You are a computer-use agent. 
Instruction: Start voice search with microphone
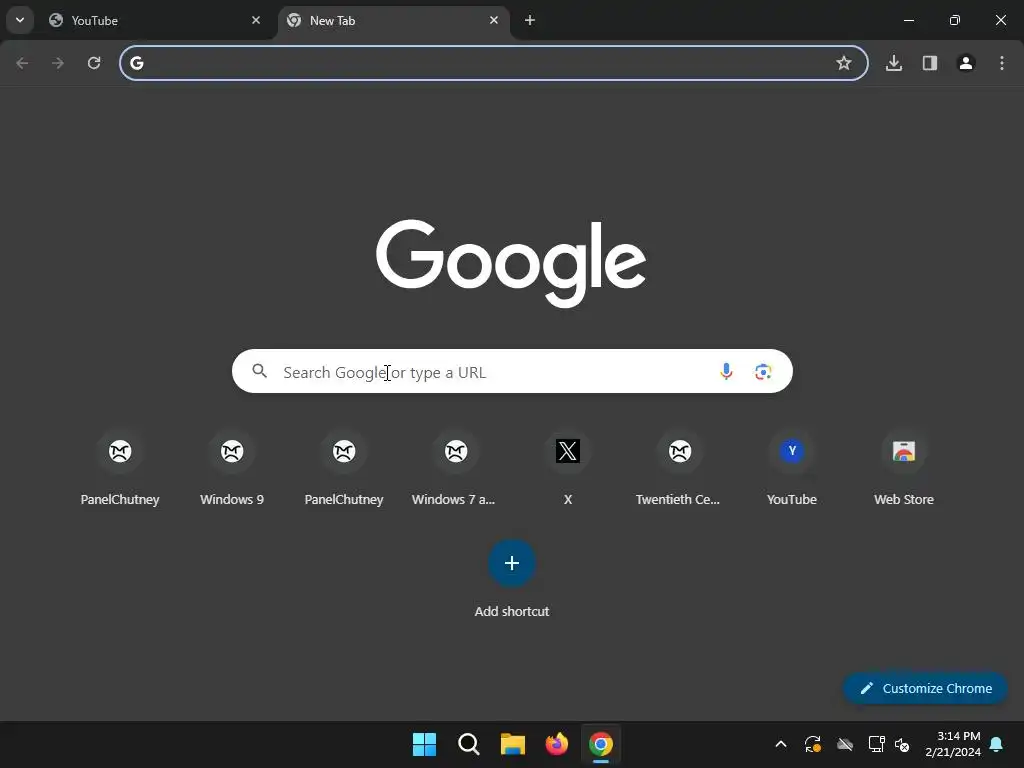pyautogui.click(x=726, y=372)
